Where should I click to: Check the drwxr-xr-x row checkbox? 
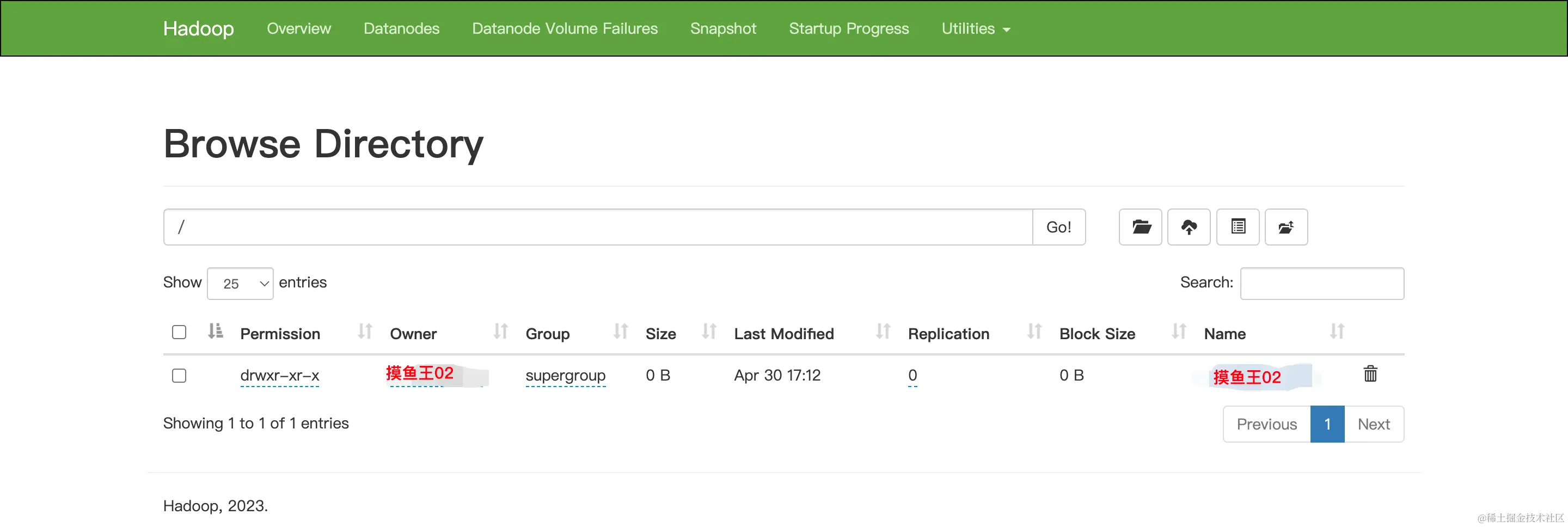tap(179, 376)
